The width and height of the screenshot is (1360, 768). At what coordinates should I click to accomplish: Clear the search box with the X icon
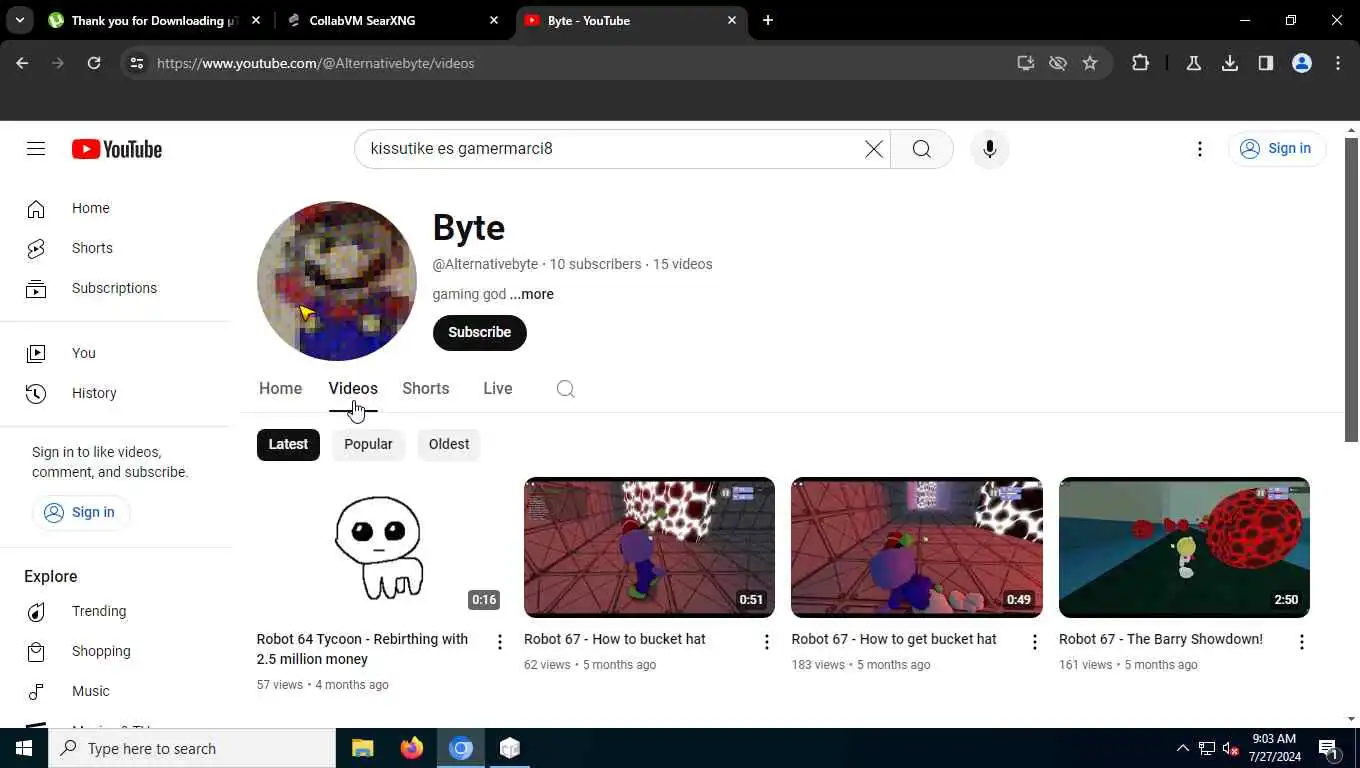tap(874, 149)
